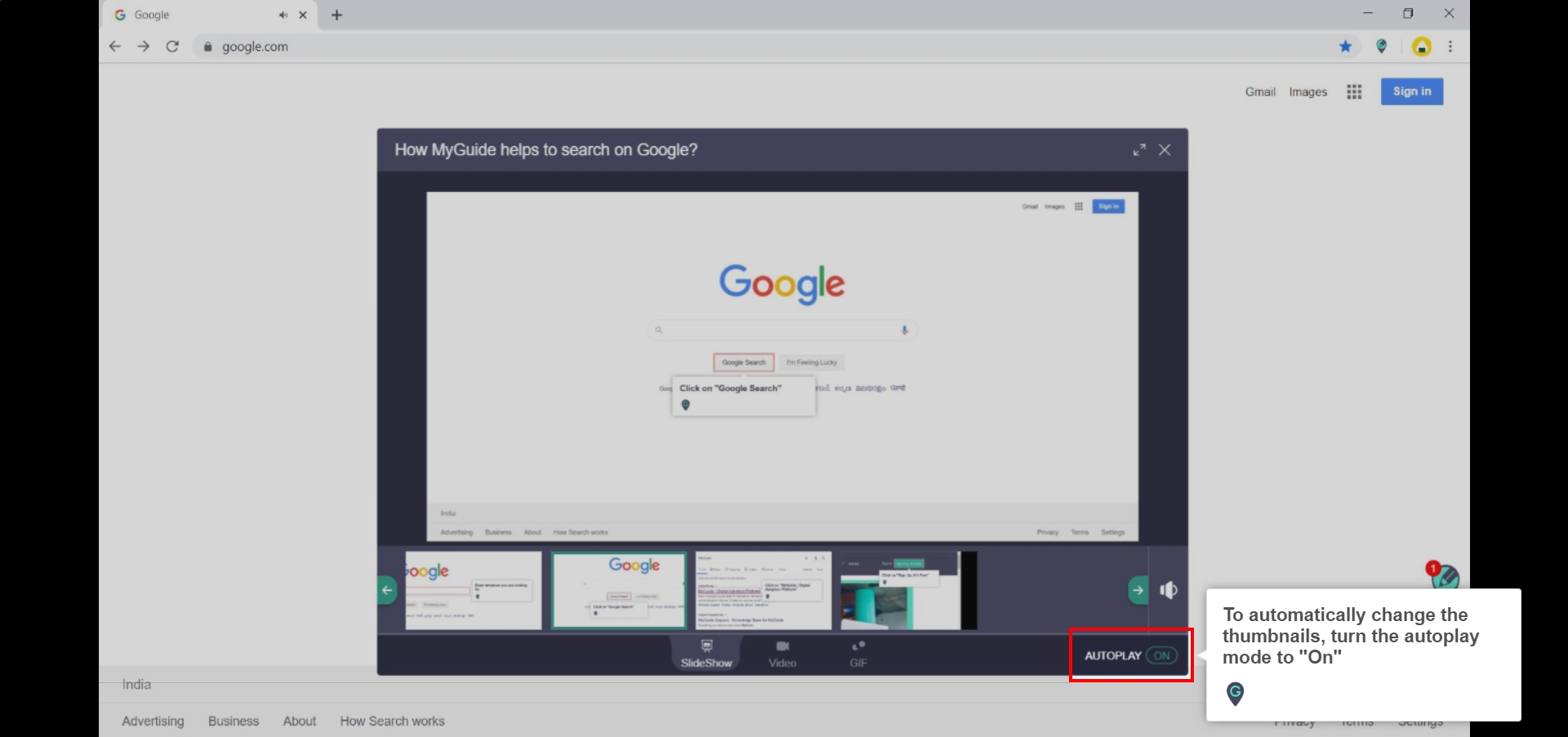Open the How Search works link

[392, 721]
